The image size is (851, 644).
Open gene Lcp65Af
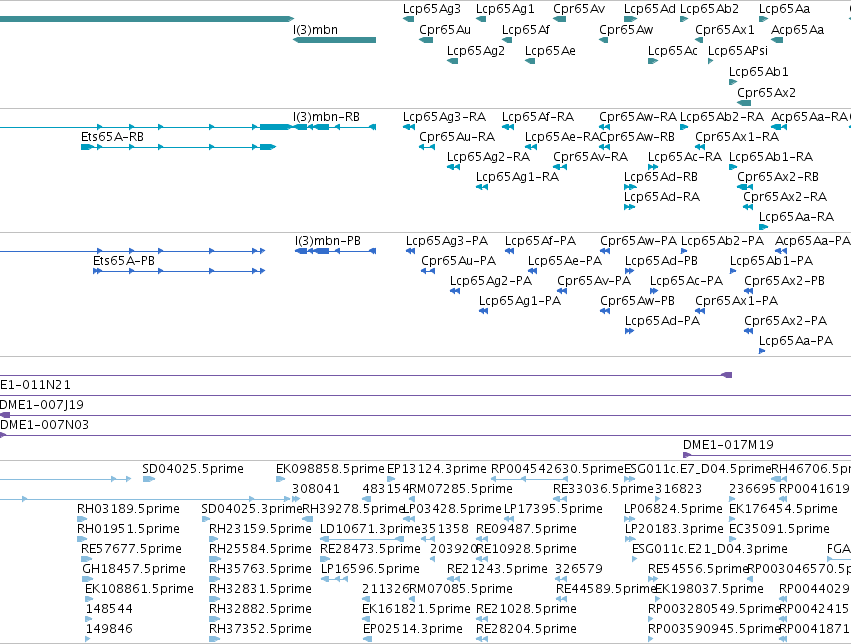[x=525, y=30]
